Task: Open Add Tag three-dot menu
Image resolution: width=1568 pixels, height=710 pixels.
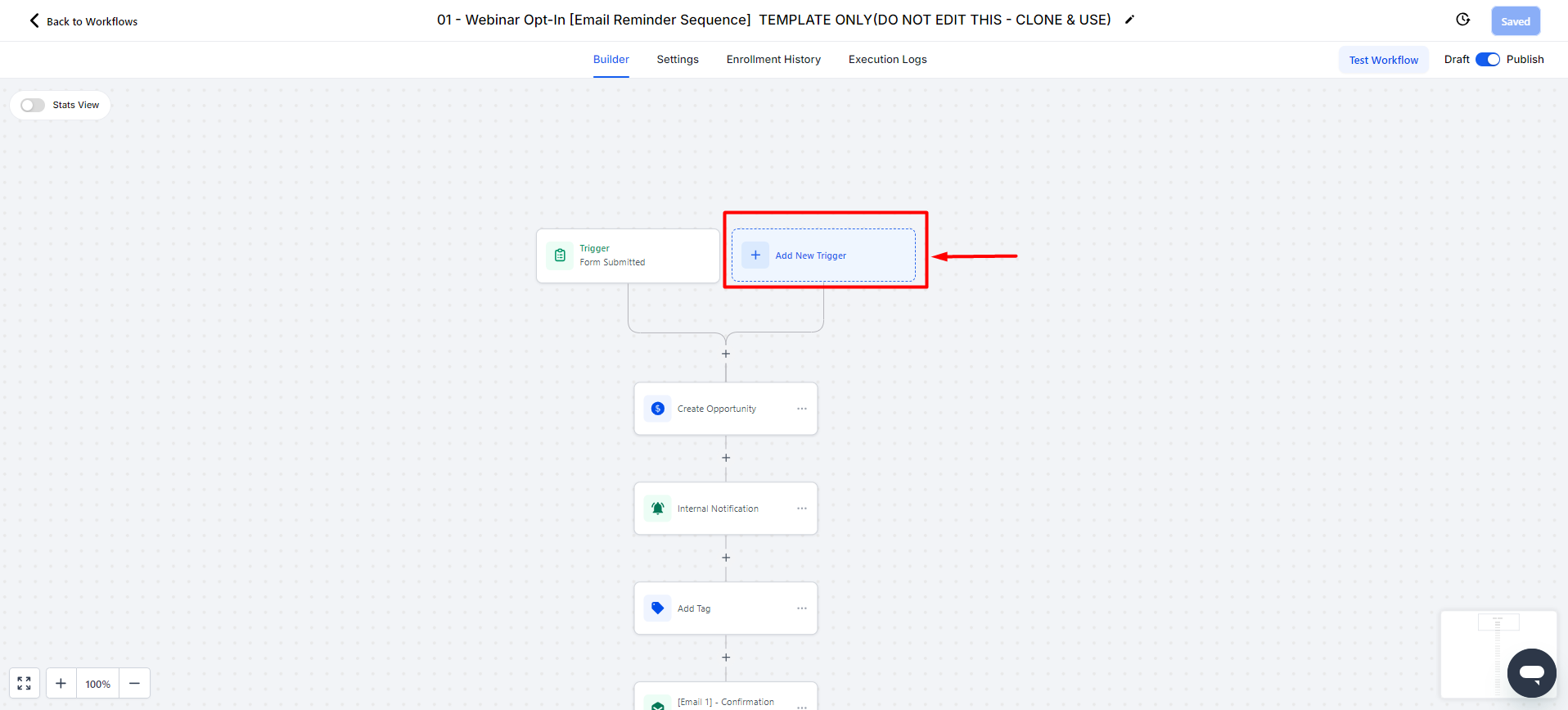Action: tap(802, 608)
